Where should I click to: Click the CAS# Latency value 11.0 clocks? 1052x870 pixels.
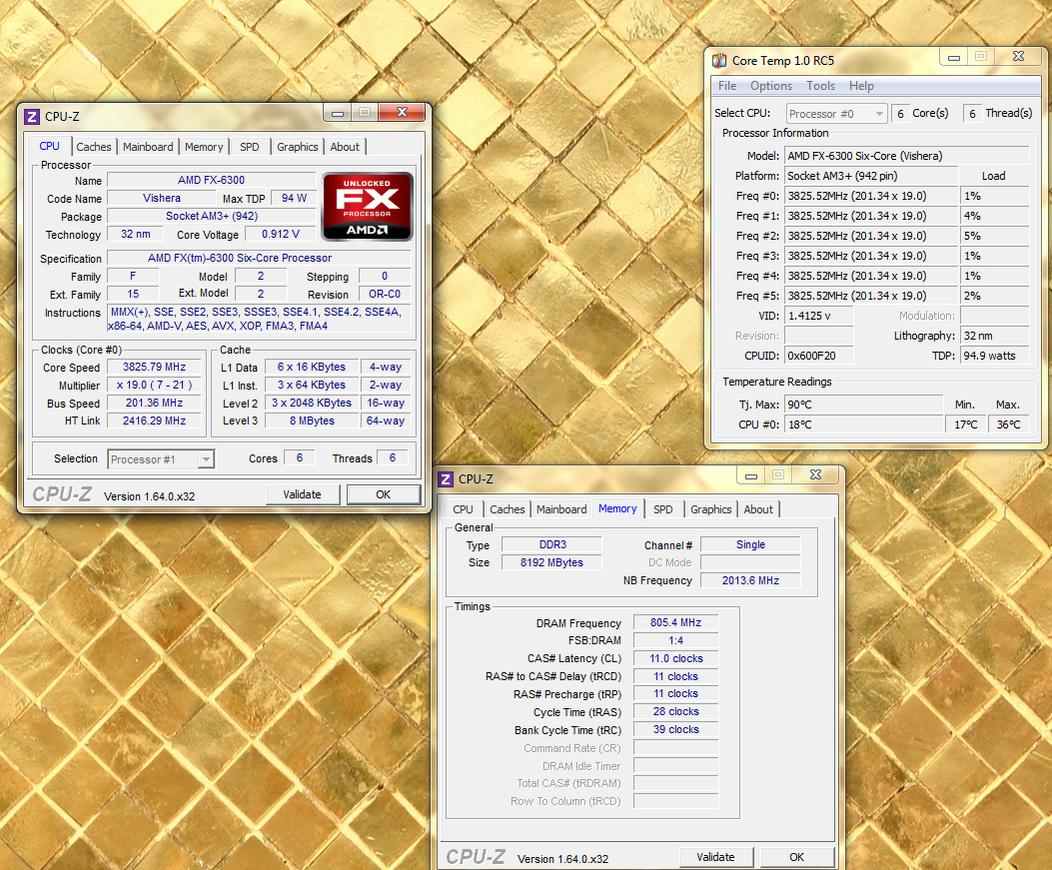[676, 659]
